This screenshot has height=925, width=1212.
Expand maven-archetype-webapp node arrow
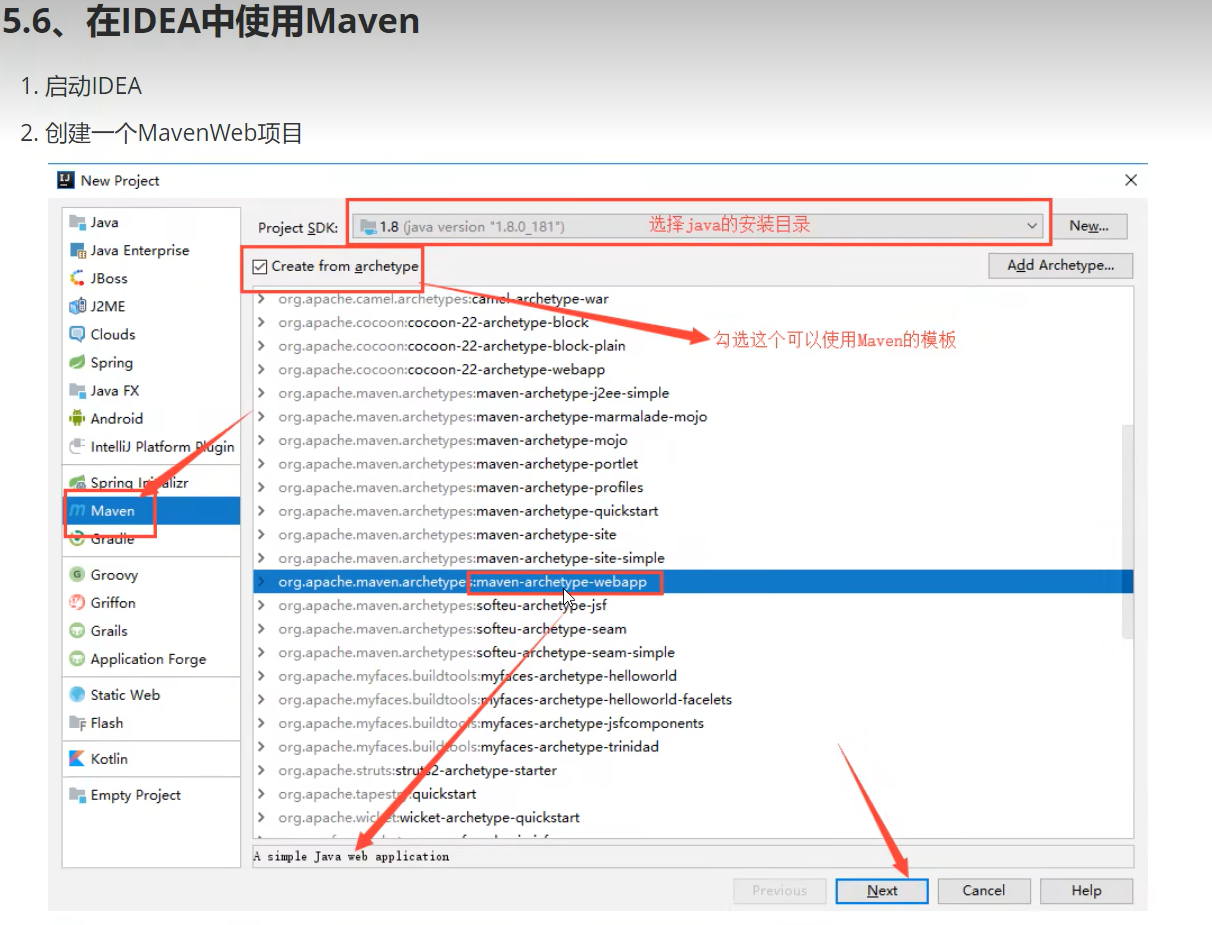(x=262, y=581)
